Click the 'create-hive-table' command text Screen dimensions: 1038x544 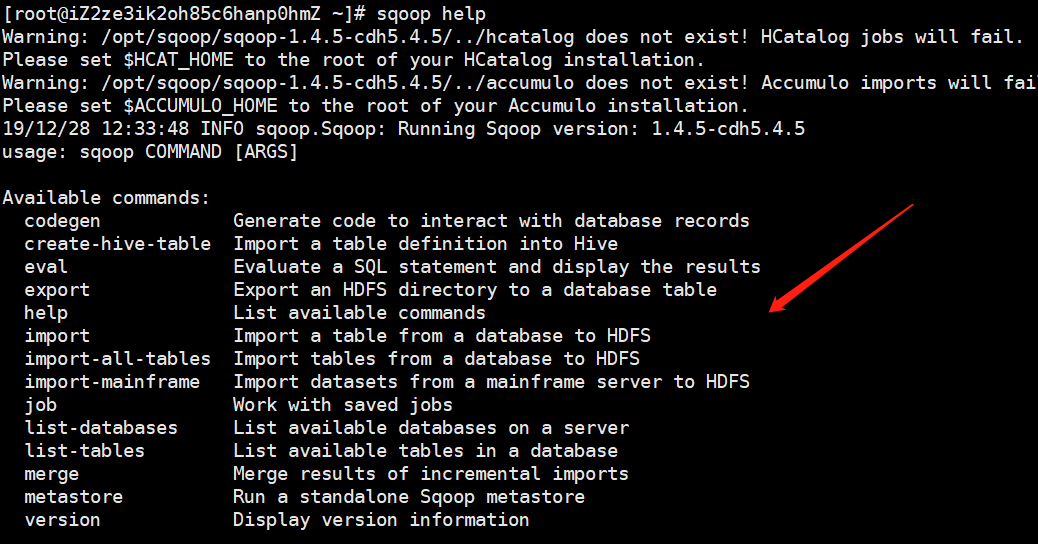118,244
